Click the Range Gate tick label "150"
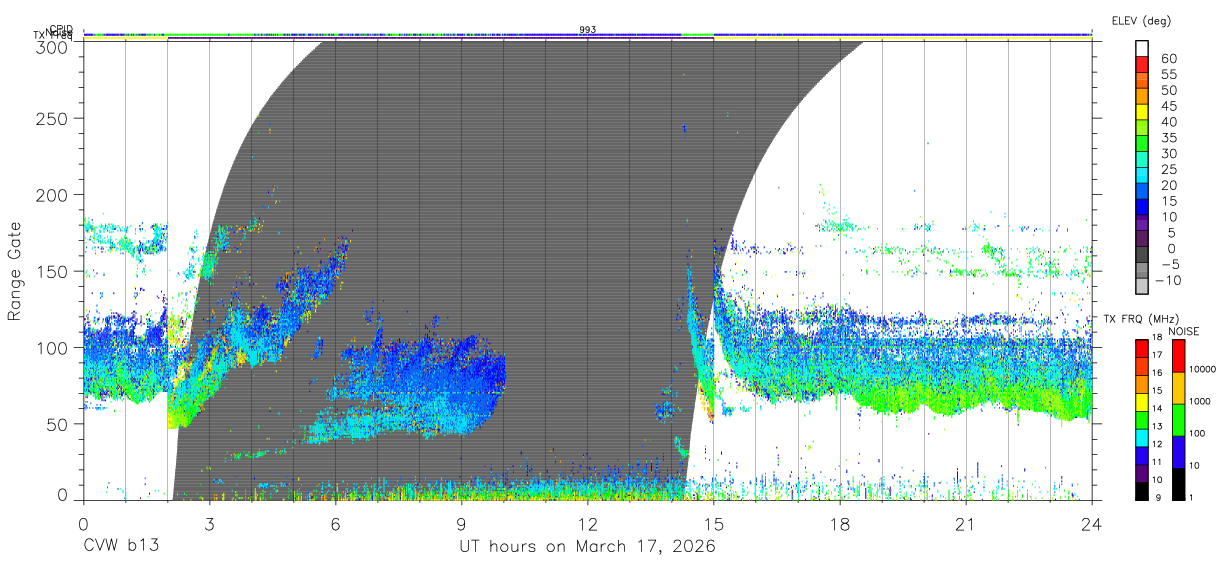Viewport: 1228px width, 567px height. [50, 271]
